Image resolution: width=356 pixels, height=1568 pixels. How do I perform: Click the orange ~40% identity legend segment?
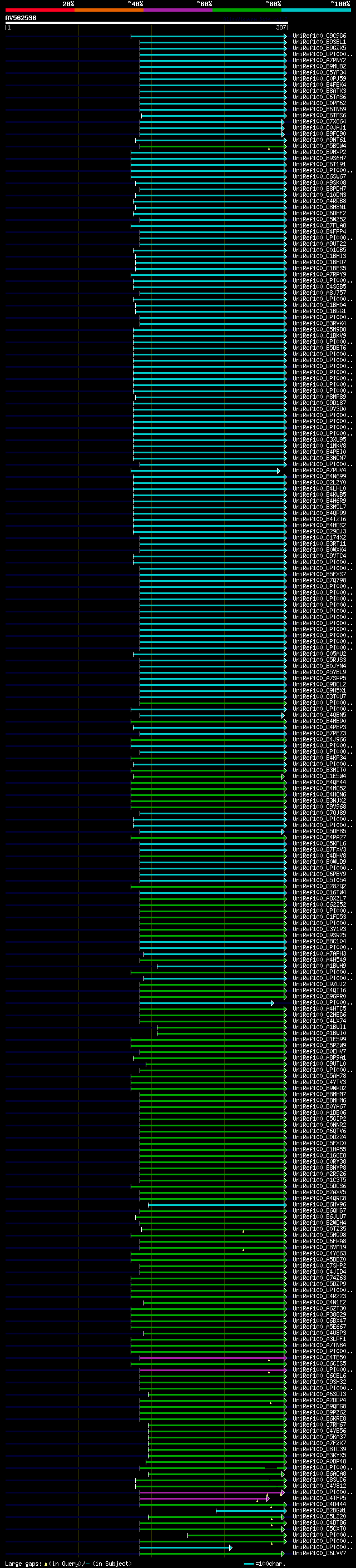click(x=109, y=10)
